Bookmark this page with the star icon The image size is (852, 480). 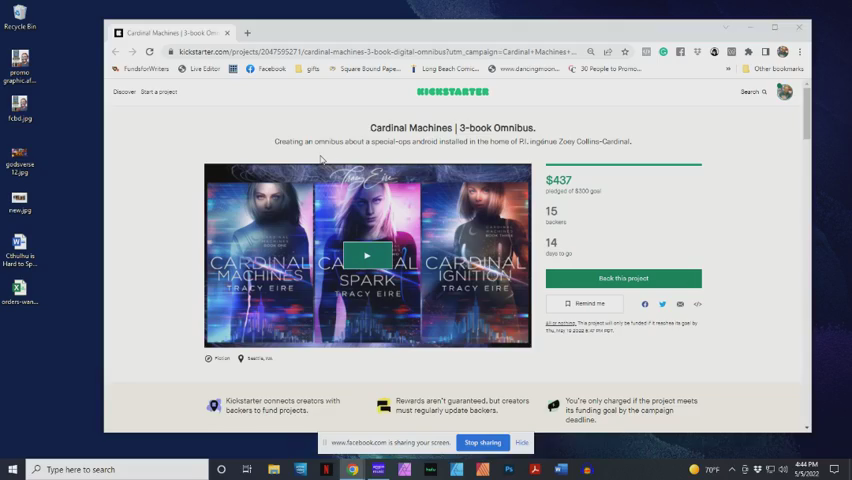click(625, 52)
